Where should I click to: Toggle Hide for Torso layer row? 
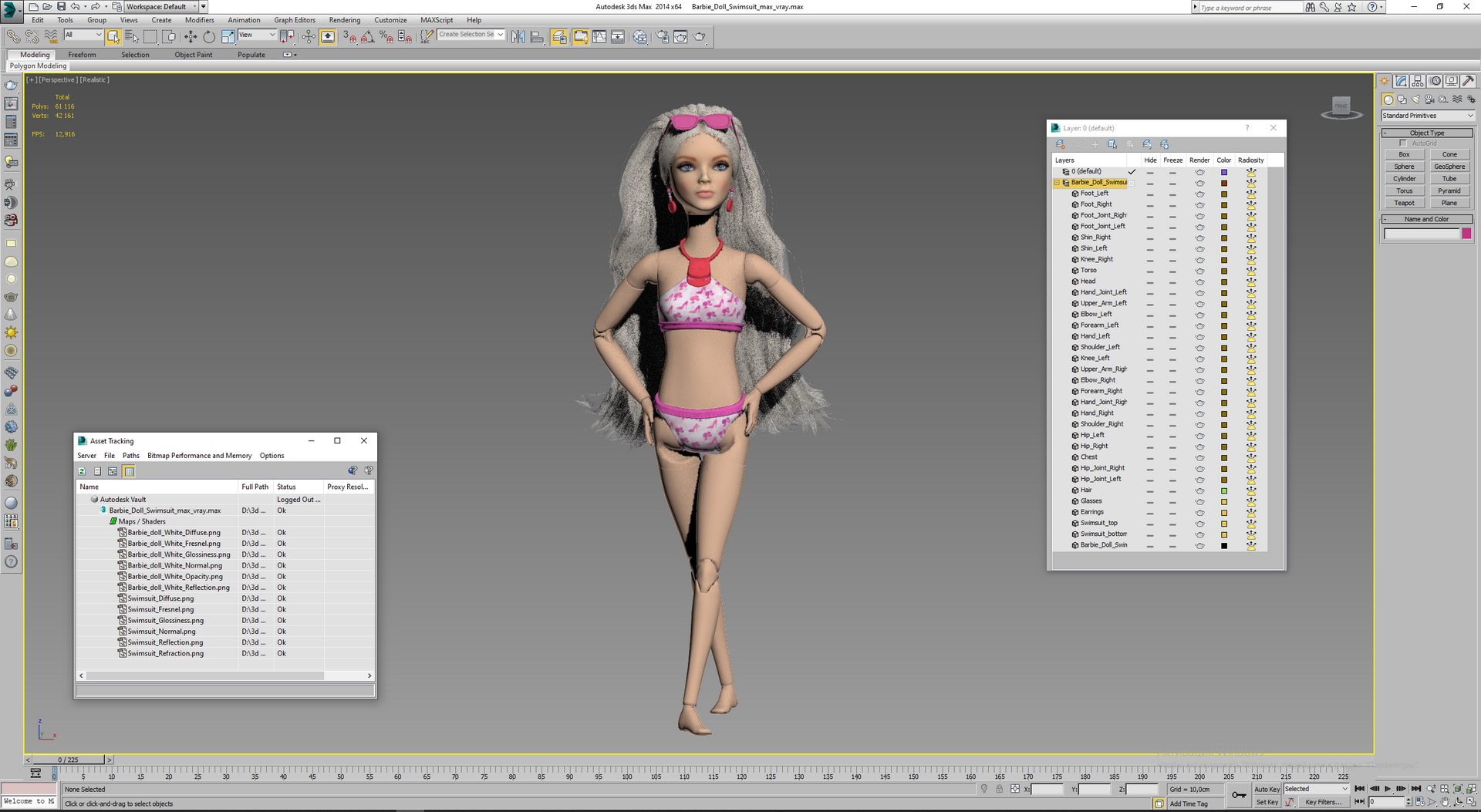pyautogui.click(x=1150, y=271)
